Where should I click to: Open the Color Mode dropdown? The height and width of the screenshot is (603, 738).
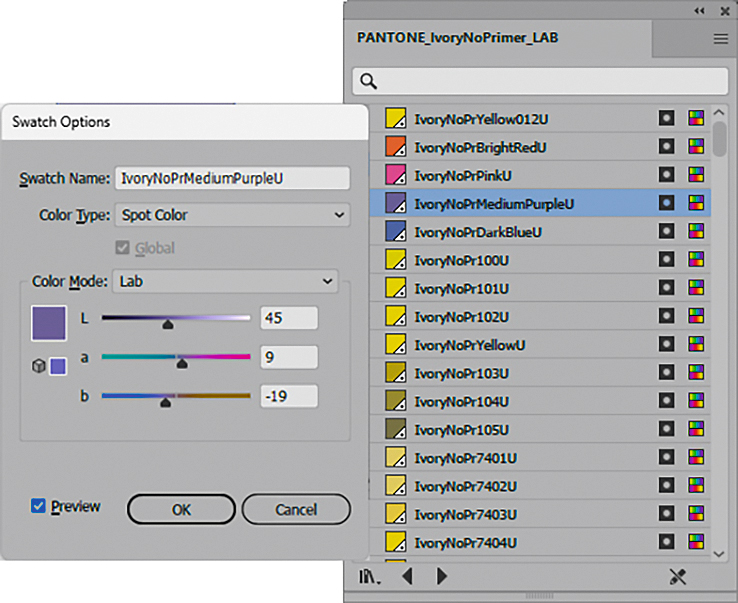(x=225, y=281)
